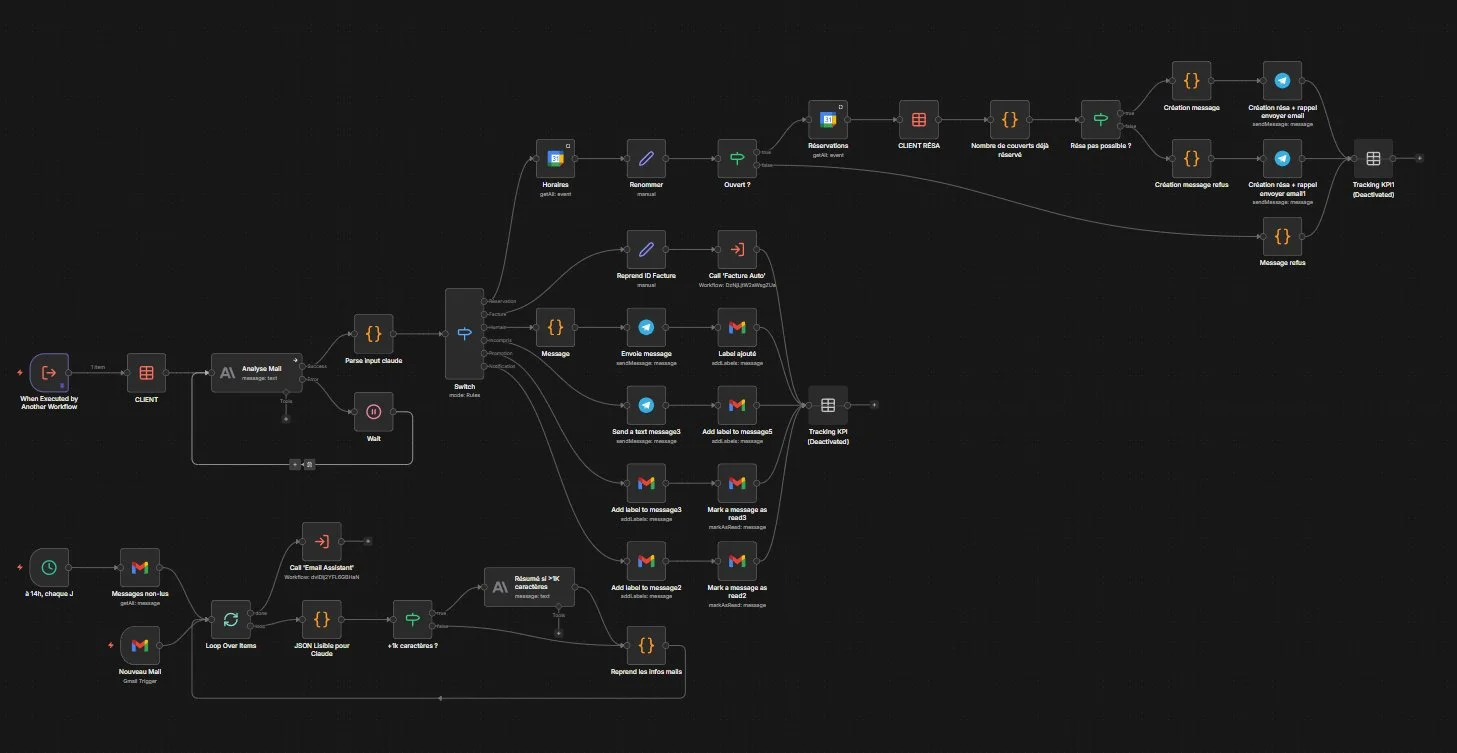The image size is (1457, 753).
Task: Select the Wait pause node
Action: click(x=373, y=410)
